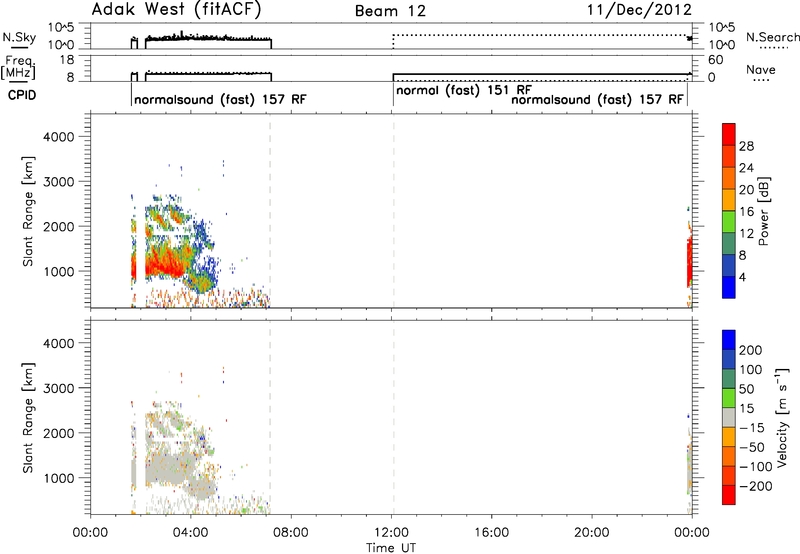This screenshot has height=554, width=800.
Task: Click the '12' power colorbar label
Action: [x=746, y=234]
